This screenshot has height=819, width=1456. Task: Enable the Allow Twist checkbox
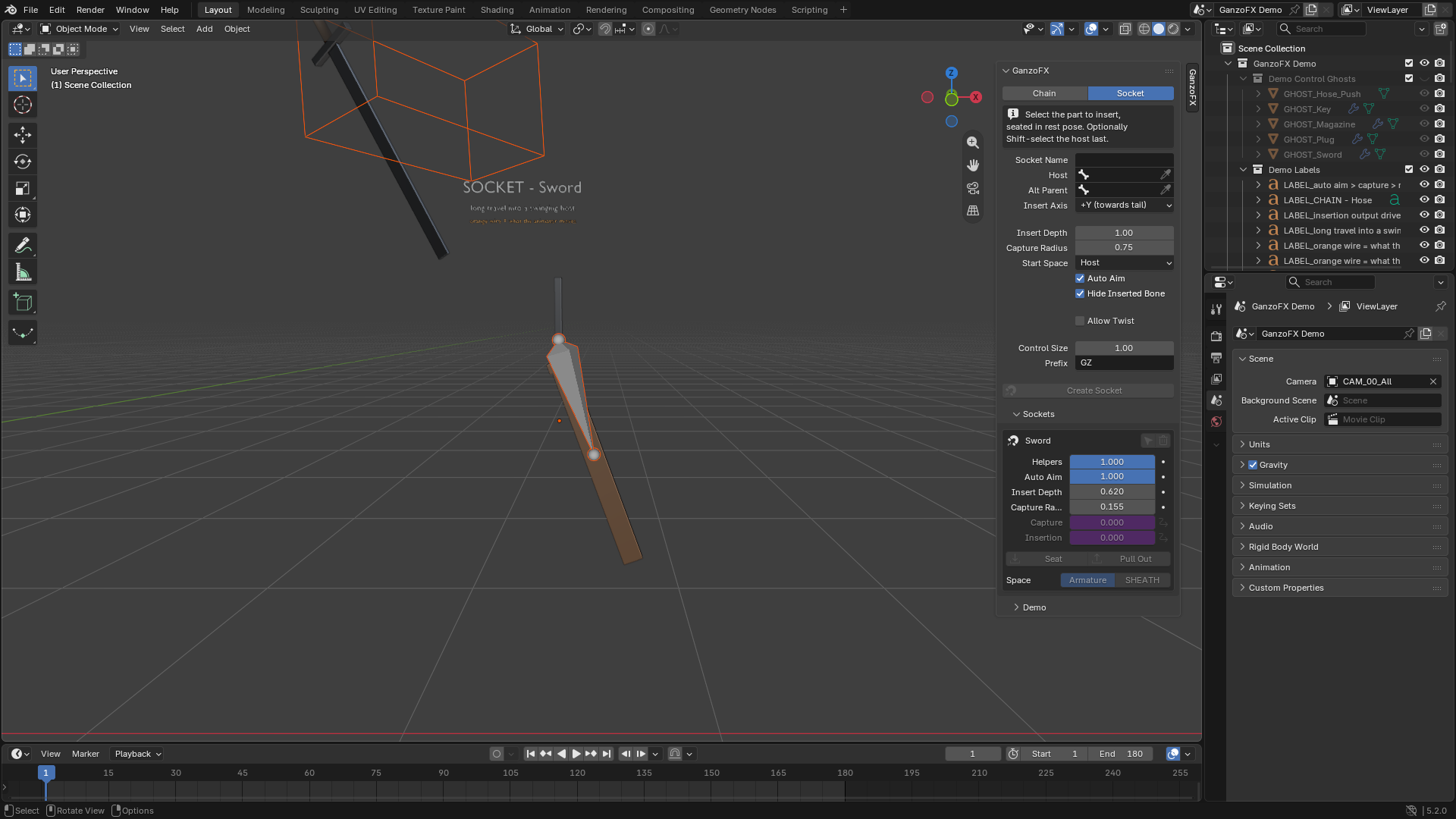1080,321
